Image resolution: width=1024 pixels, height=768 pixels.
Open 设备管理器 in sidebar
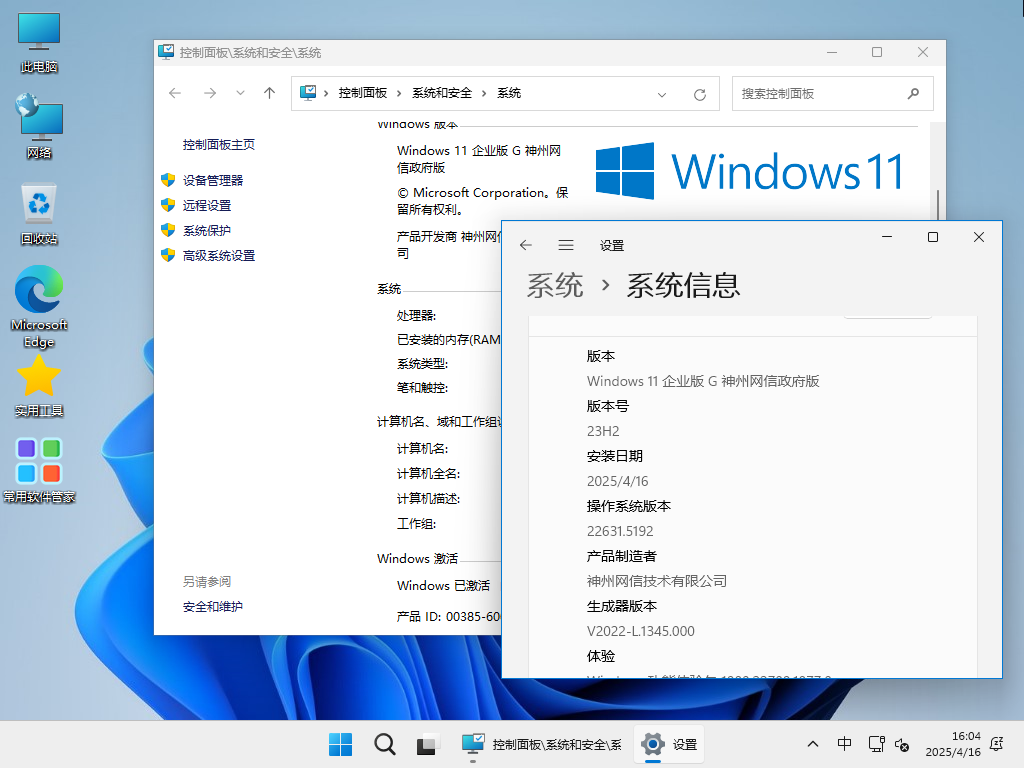pyautogui.click(x=213, y=180)
